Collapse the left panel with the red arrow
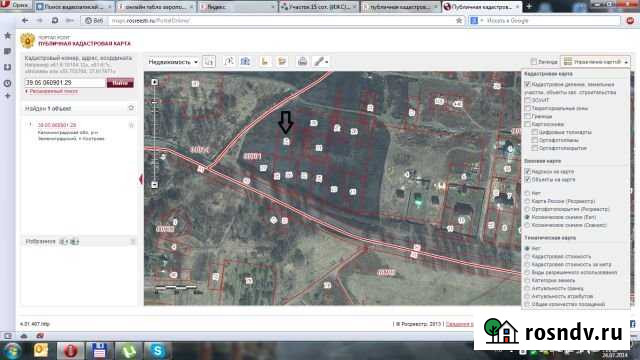 pyautogui.click(x=141, y=179)
